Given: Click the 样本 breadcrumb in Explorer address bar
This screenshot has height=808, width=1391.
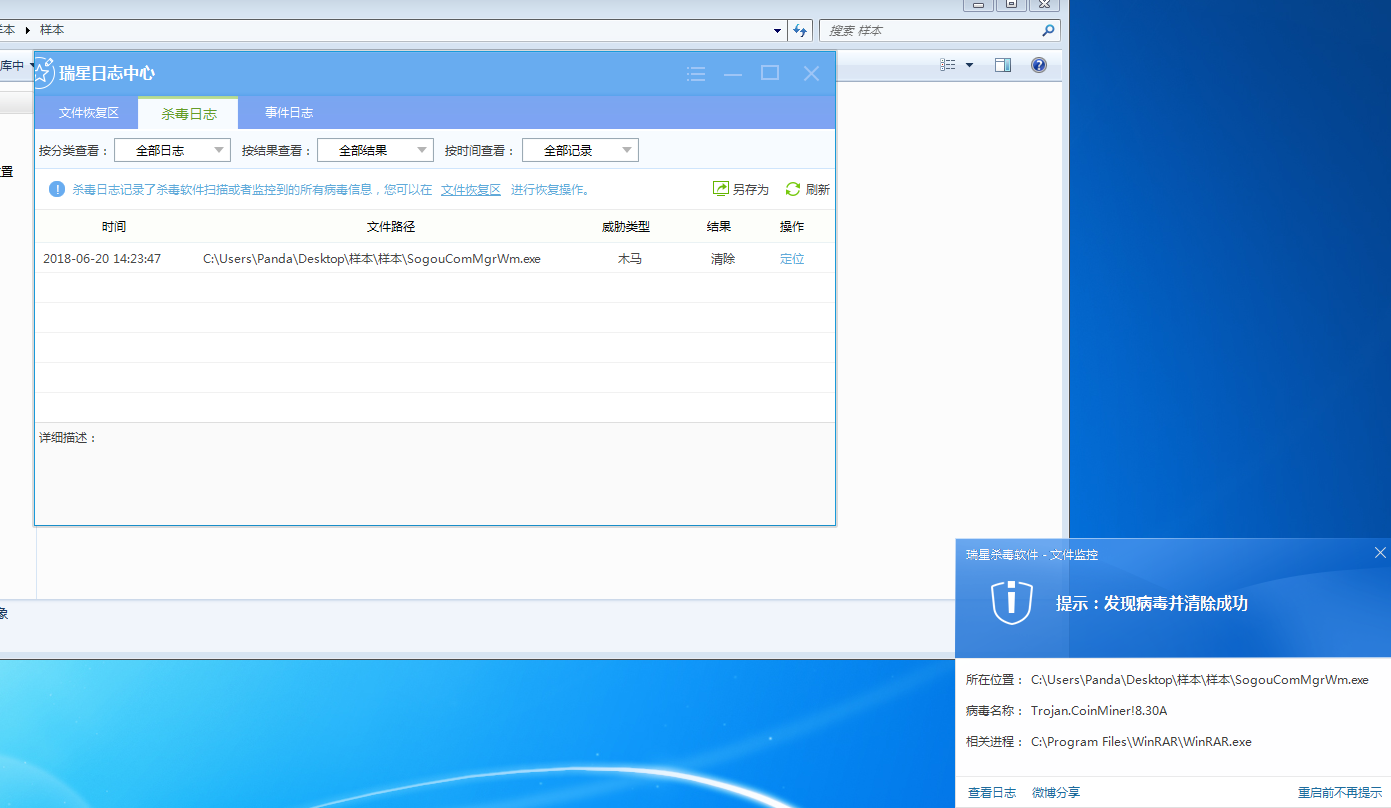Looking at the screenshot, I should pos(52,31).
